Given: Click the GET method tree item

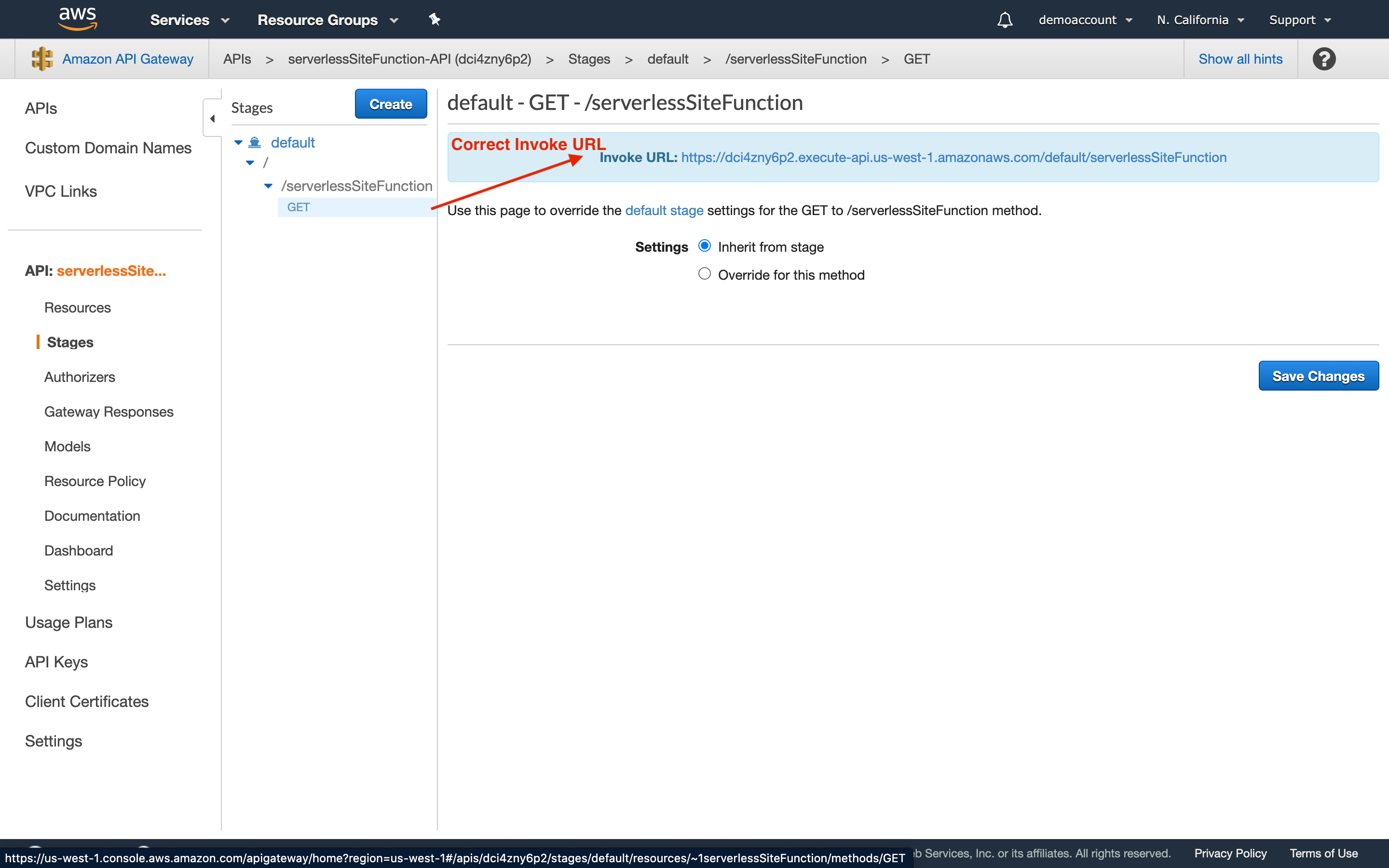Looking at the screenshot, I should [x=299, y=206].
